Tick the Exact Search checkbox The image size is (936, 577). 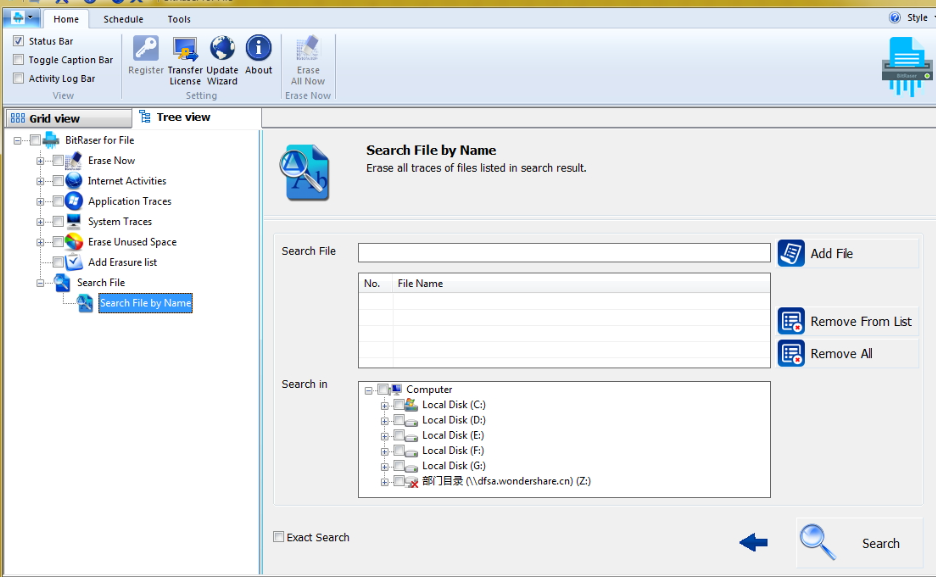pos(279,537)
